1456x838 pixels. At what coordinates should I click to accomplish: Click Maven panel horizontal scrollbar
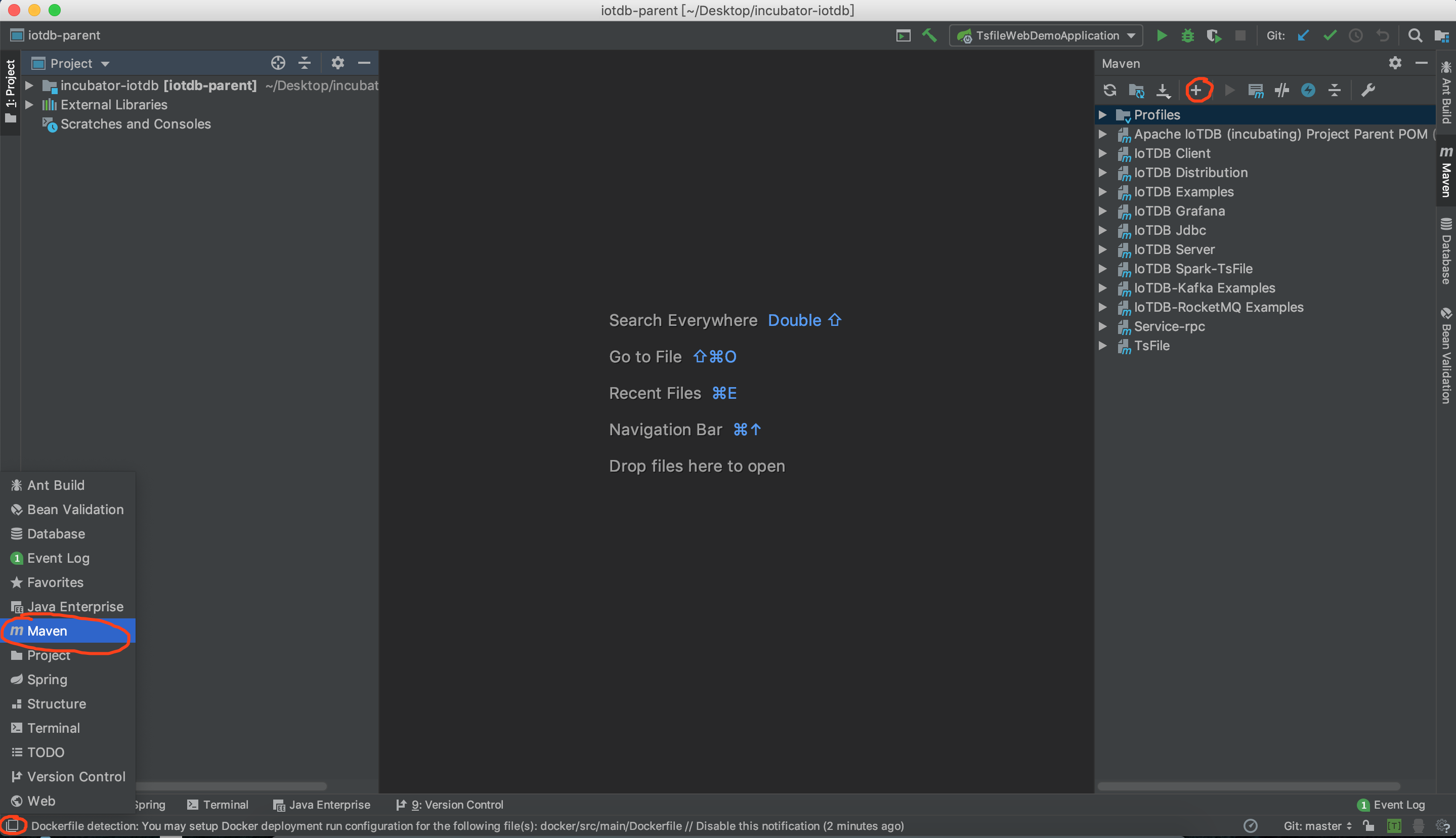coord(1249,785)
